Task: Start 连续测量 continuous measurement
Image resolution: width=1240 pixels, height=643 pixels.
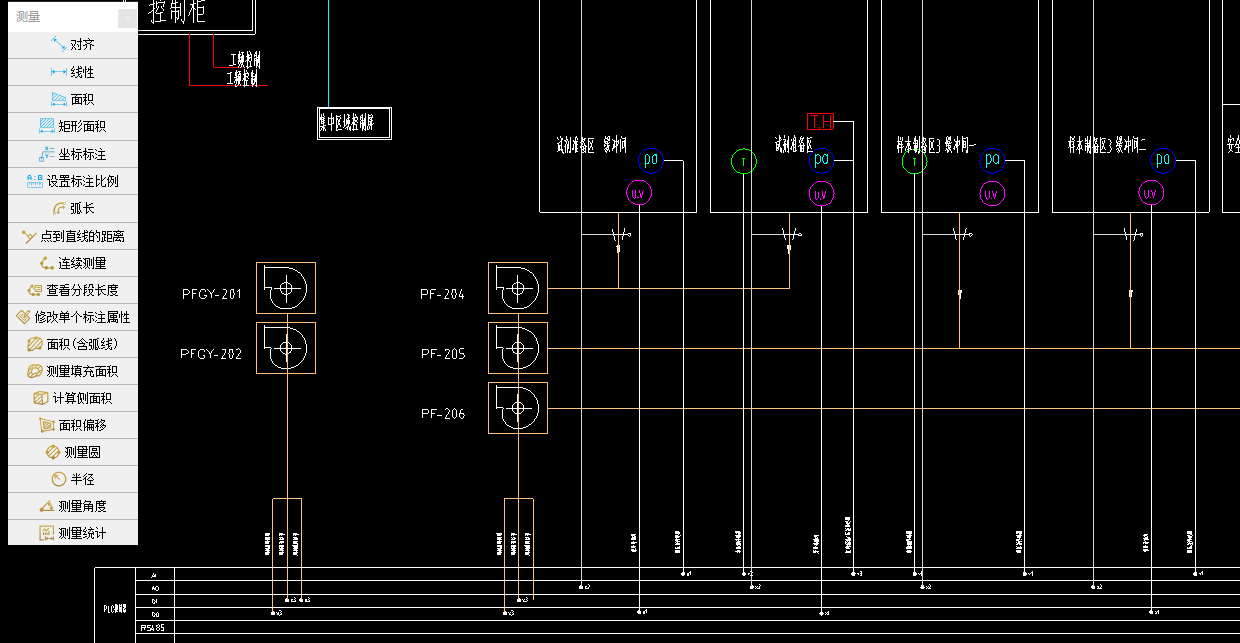Action: (72, 263)
